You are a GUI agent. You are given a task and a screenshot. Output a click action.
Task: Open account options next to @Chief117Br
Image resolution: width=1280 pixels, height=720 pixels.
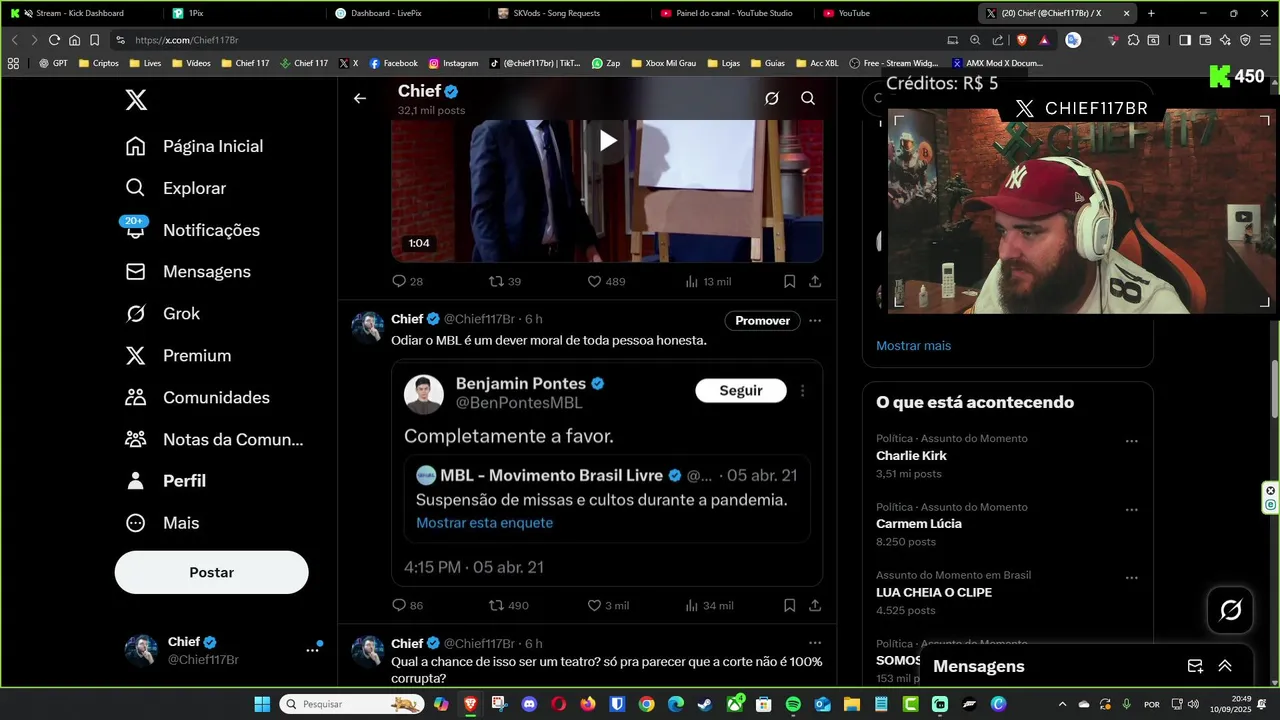point(312,650)
